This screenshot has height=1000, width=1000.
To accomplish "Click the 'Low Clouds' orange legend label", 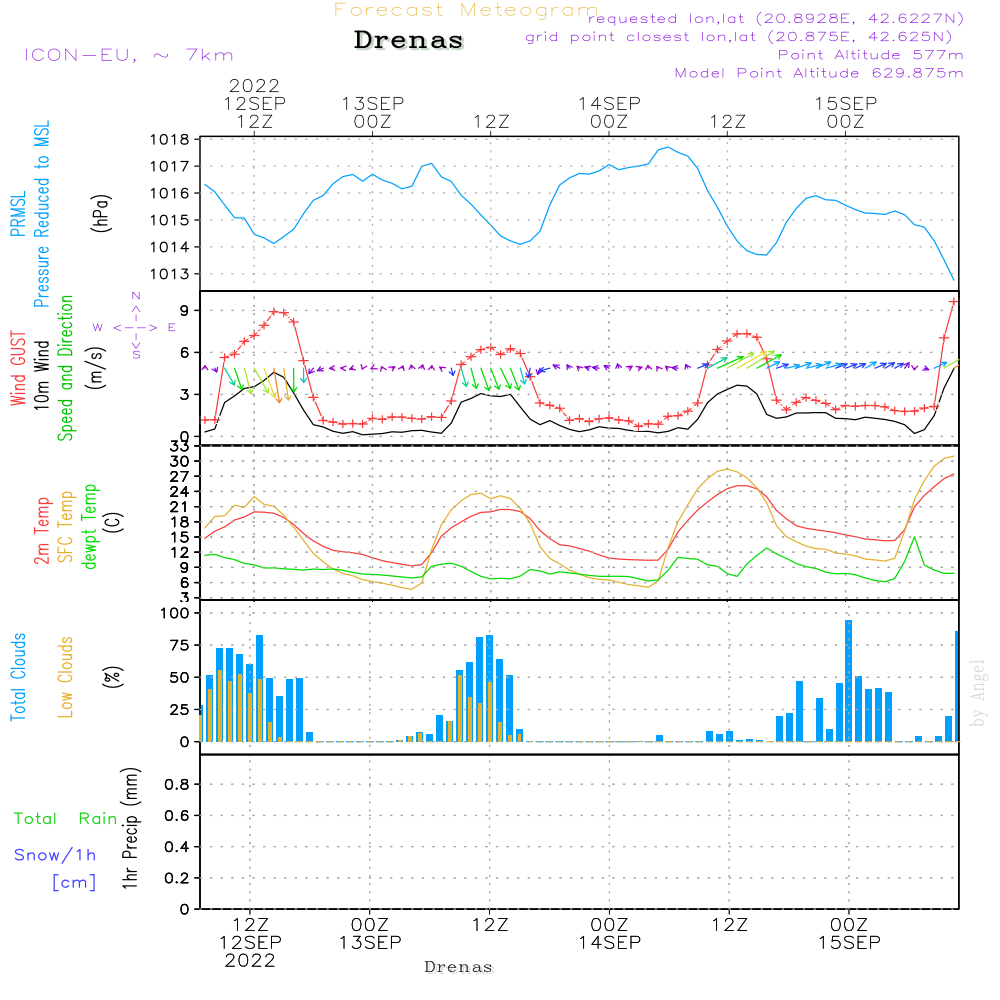I will tap(66, 677).
